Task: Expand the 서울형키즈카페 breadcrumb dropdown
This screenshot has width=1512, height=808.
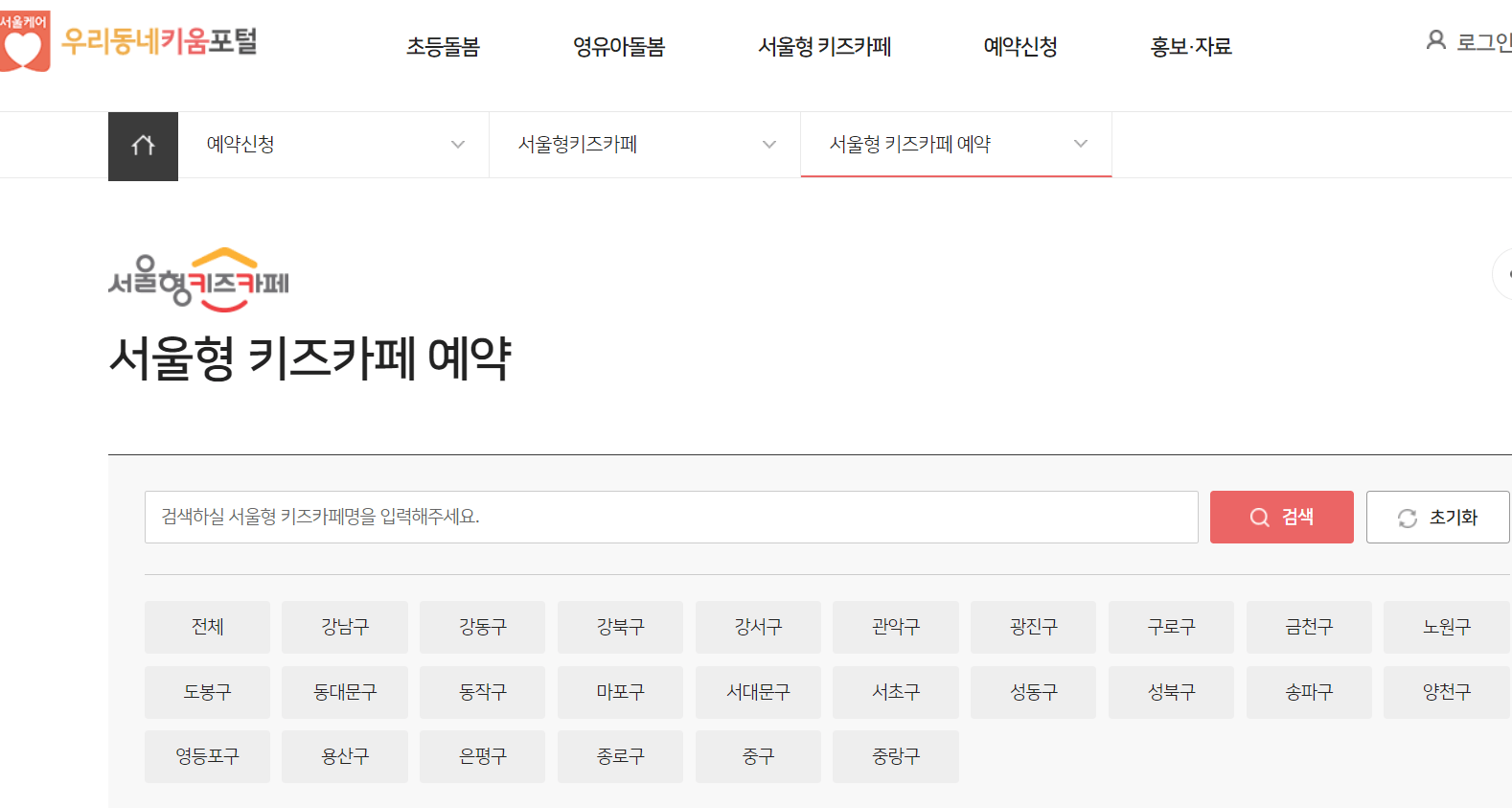Action: [x=645, y=145]
